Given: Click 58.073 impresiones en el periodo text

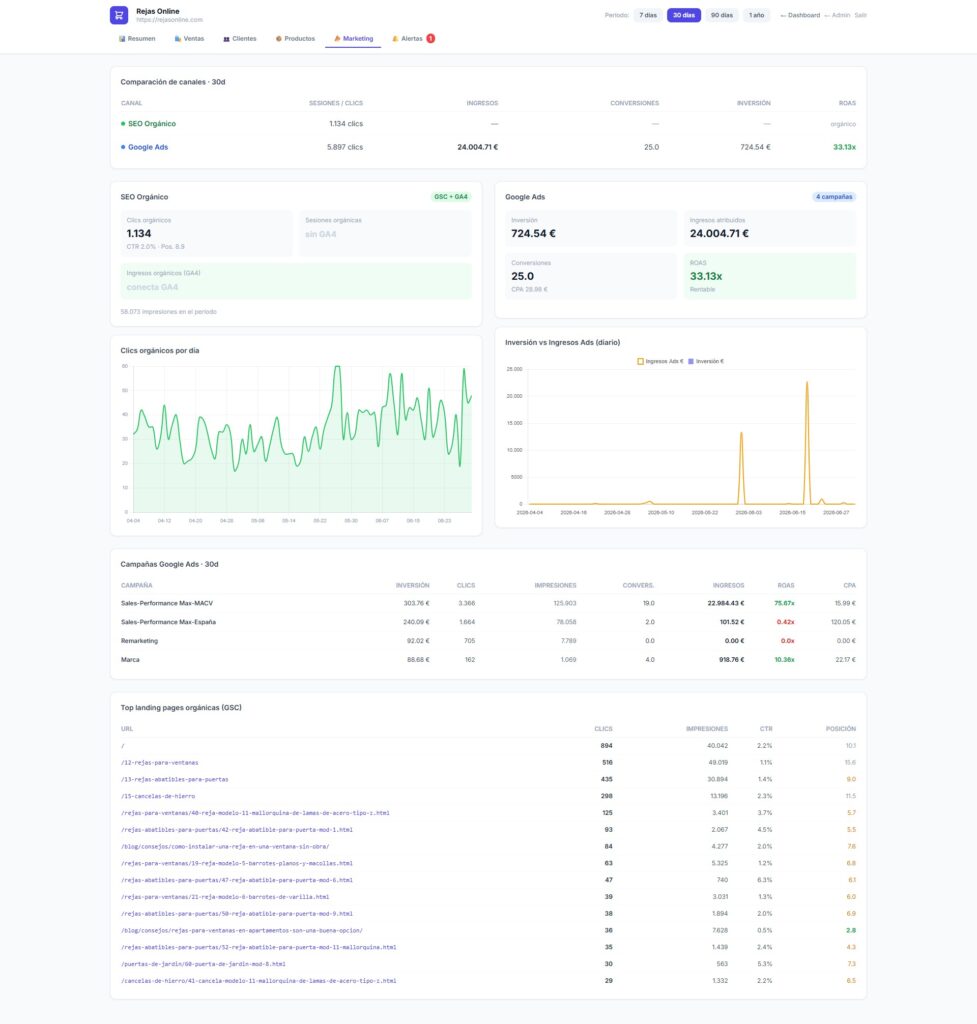Looking at the screenshot, I should pos(168,312).
